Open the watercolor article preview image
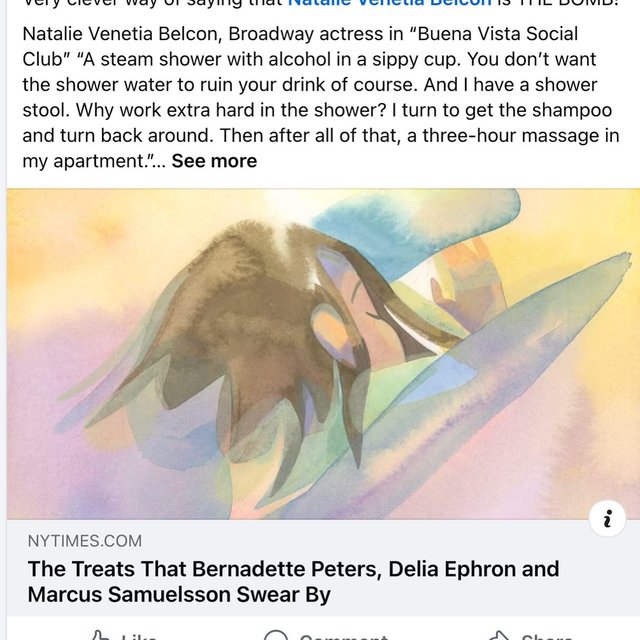The image size is (640, 640). click(x=323, y=353)
